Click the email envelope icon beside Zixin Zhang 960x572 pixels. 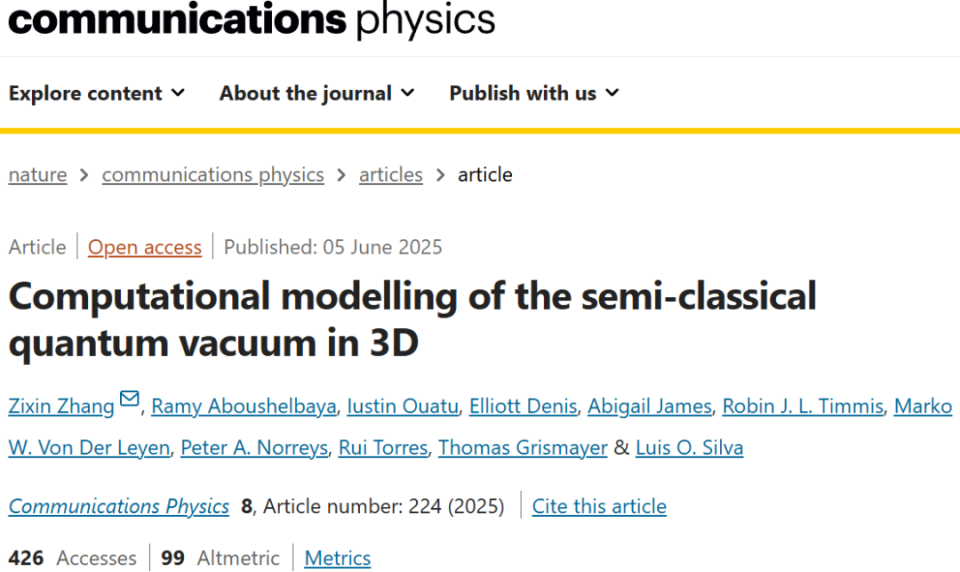pos(130,400)
